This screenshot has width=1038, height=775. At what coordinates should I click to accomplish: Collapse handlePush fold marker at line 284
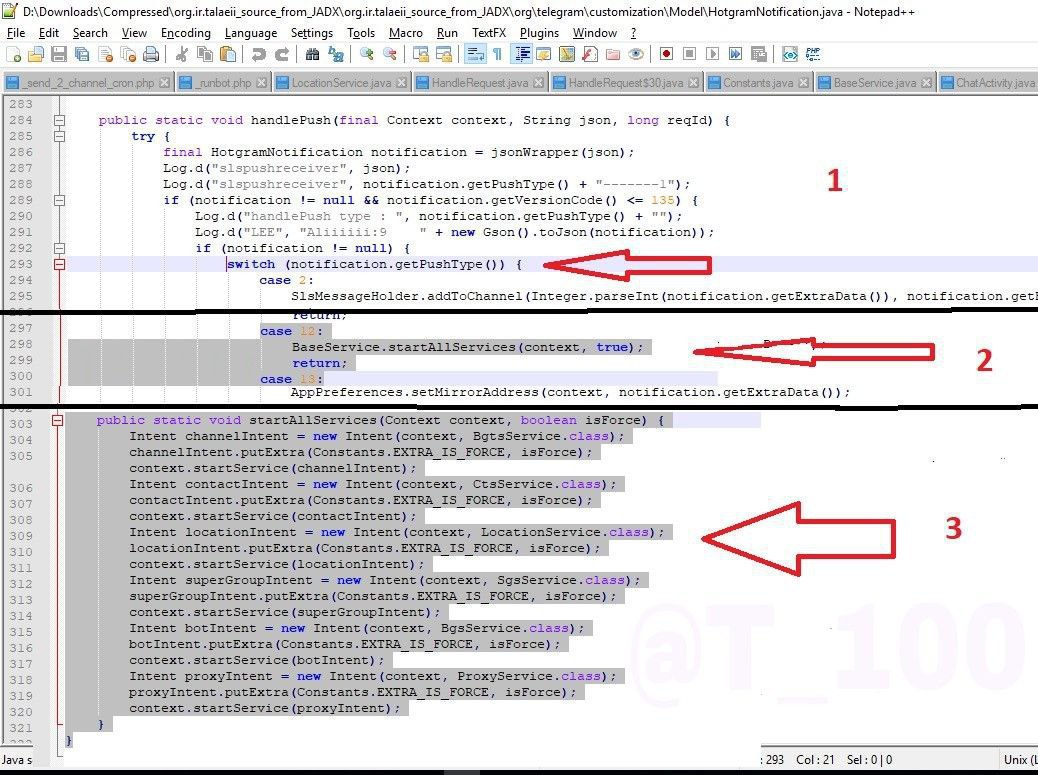pos(60,120)
